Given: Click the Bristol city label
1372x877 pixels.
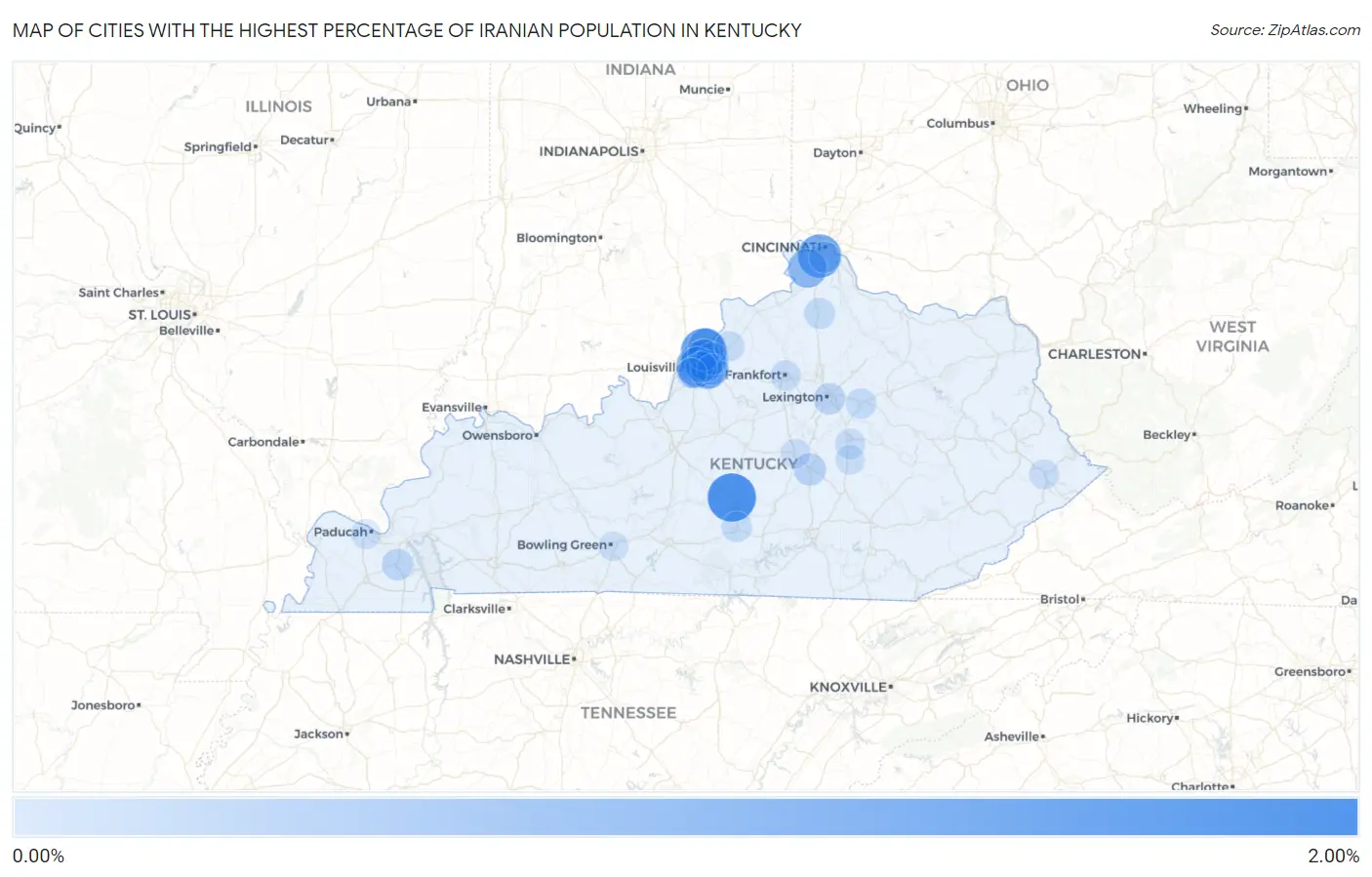Looking at the screenshot, I should [1060, 599].
